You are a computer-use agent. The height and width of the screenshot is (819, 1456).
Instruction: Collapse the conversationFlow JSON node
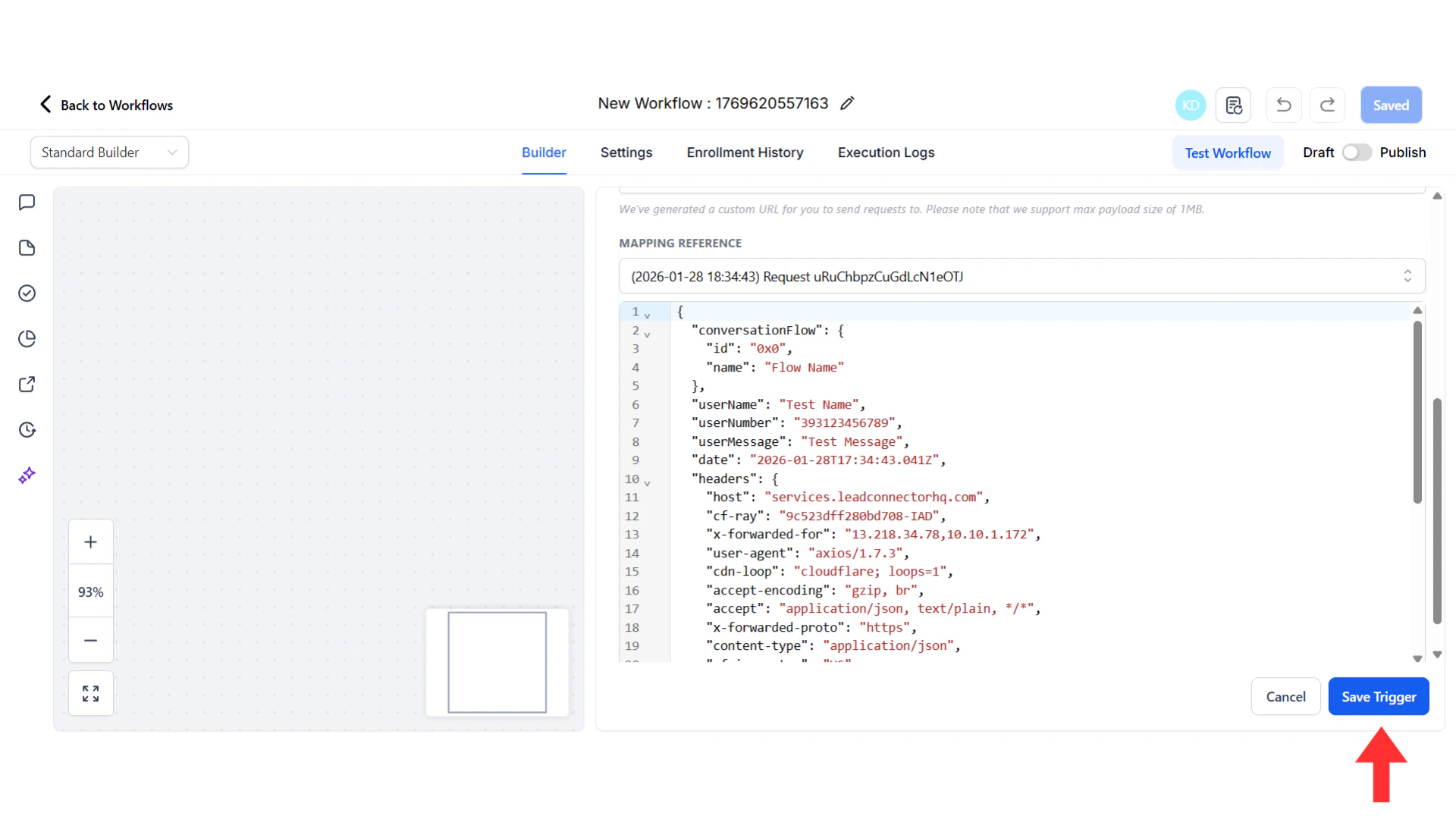(647, 334)
